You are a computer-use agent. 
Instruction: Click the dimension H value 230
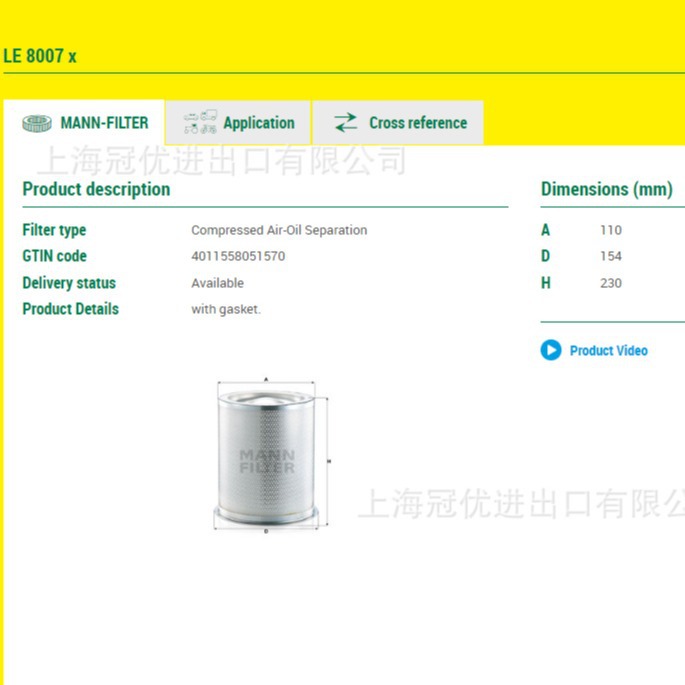coord(611,283)
